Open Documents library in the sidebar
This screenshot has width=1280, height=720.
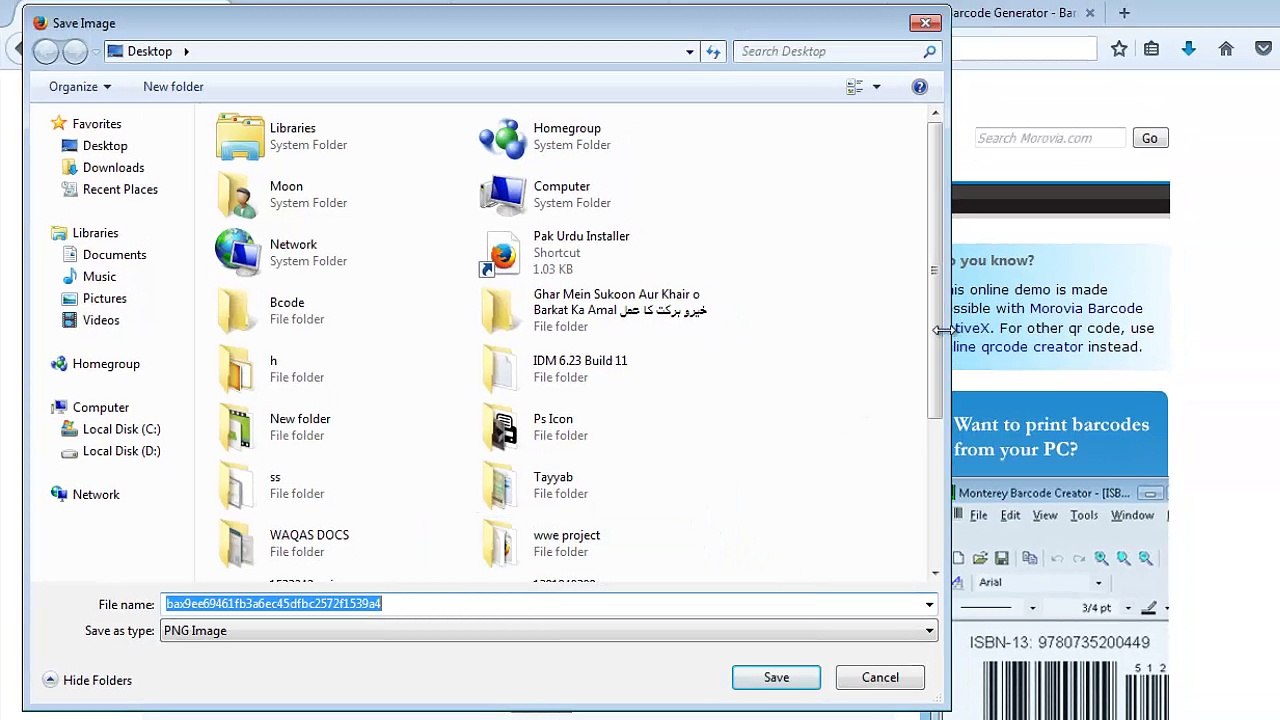tap(104, 255)
